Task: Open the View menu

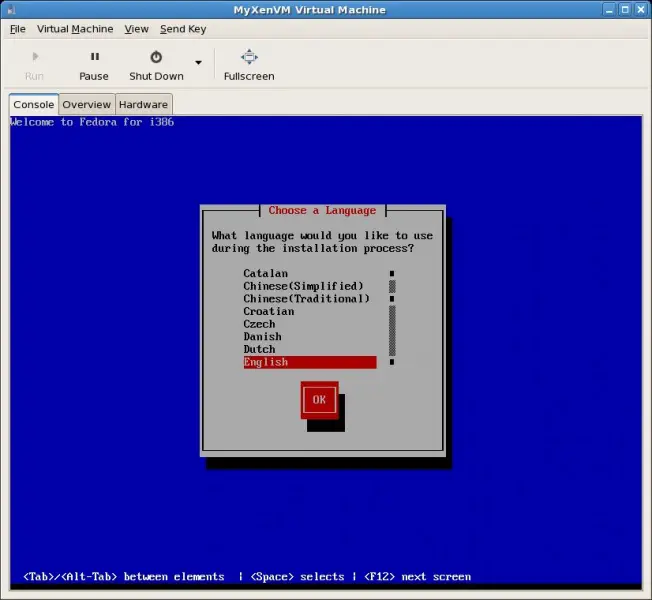Action: tap(136, 29)
